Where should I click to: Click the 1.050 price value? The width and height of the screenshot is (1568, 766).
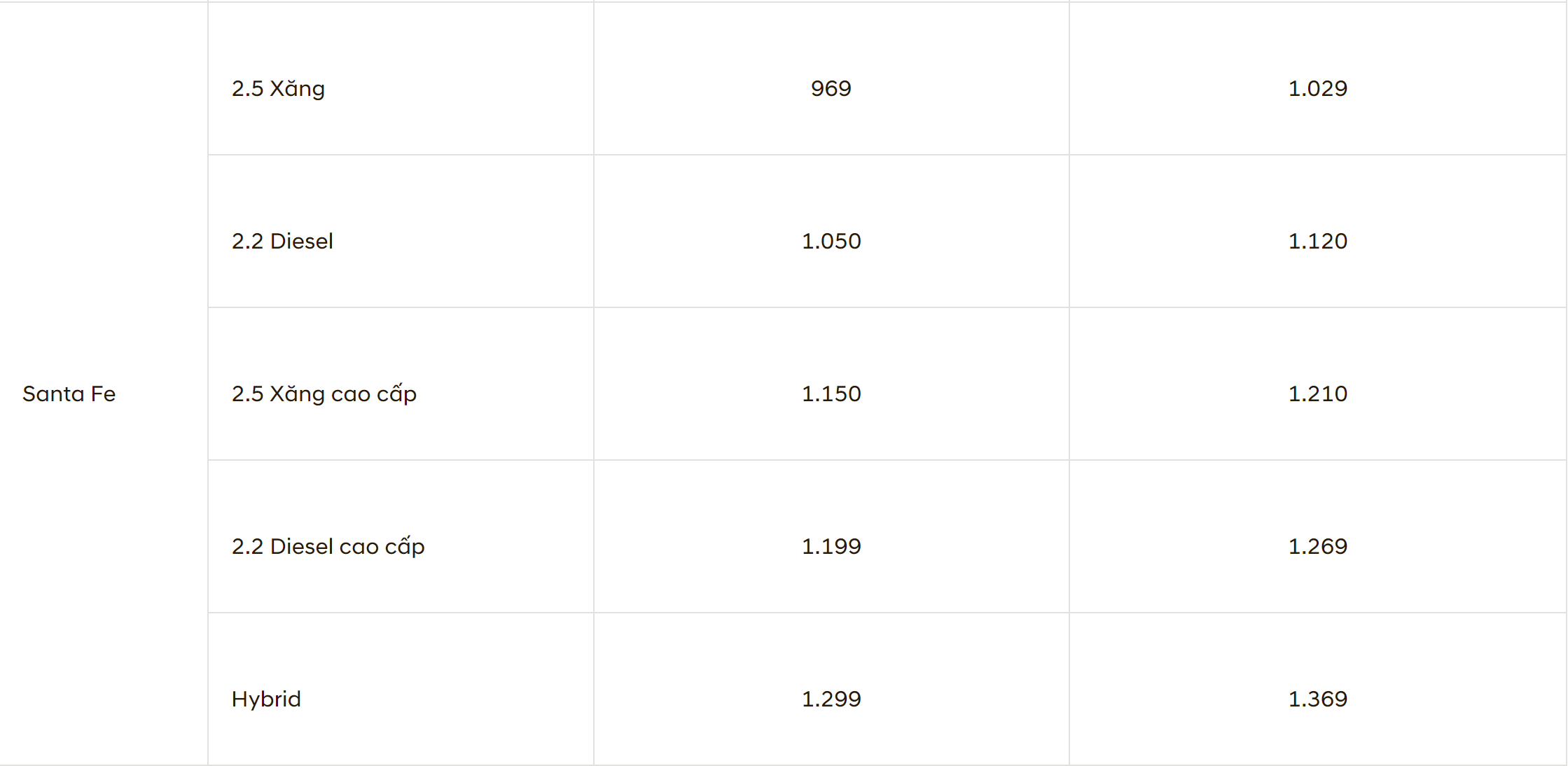pyautogui.click(x=831, y=242)
